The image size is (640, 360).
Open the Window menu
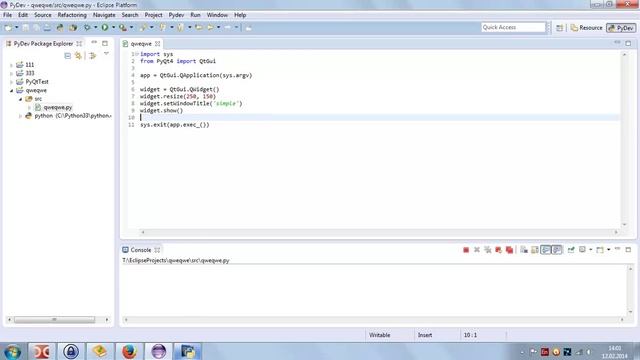[217, 15]
